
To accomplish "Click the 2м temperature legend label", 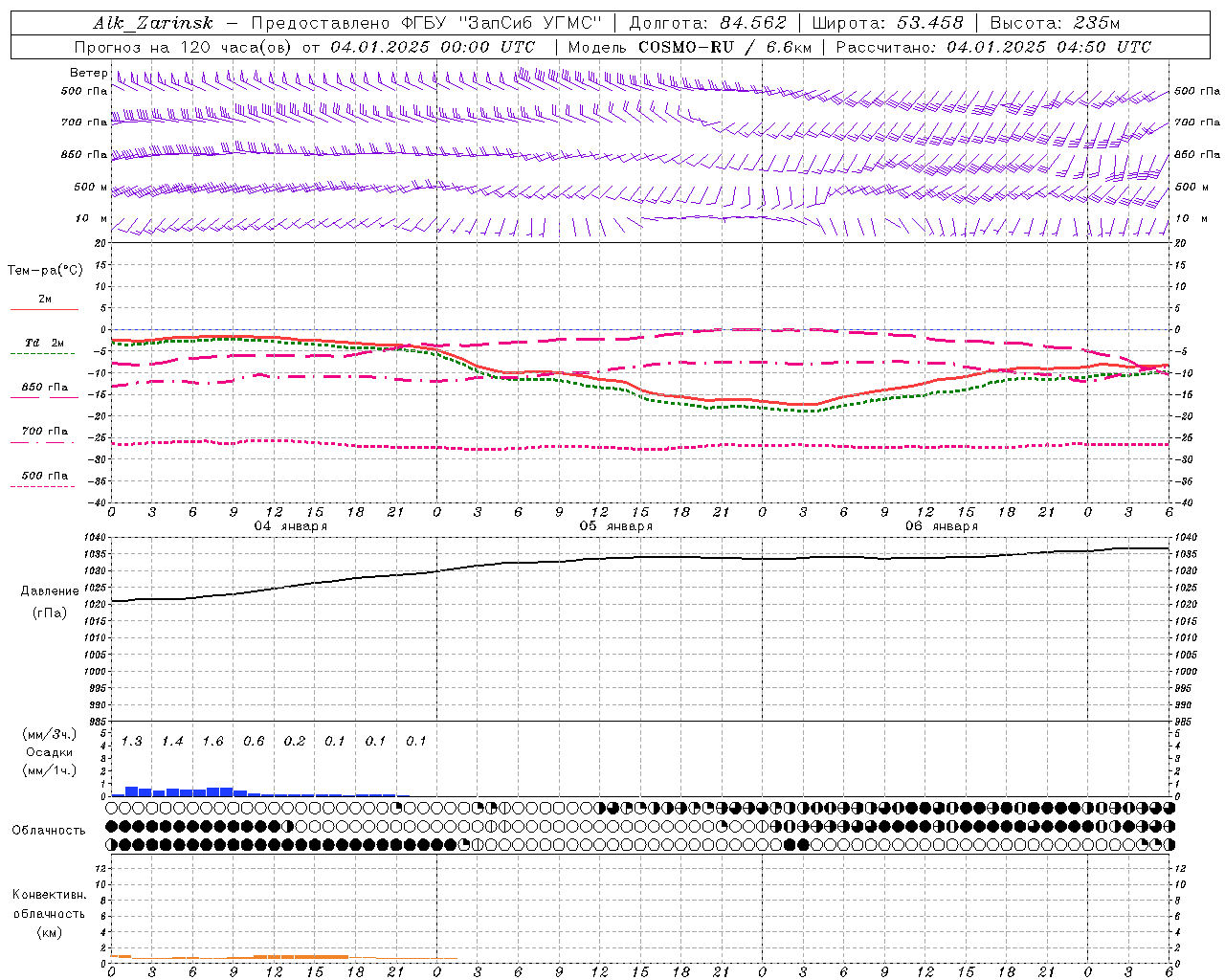I will coord(45,299).
